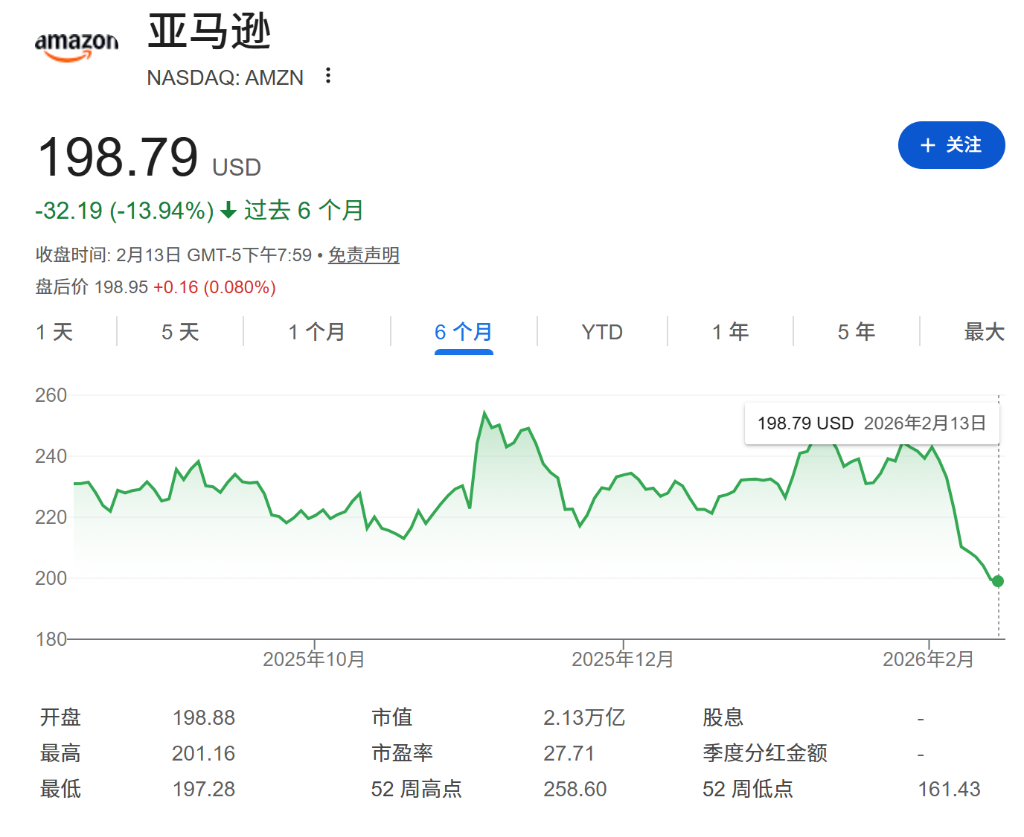Select the YTD tab

pyautogui.click(x=602, y=331)
